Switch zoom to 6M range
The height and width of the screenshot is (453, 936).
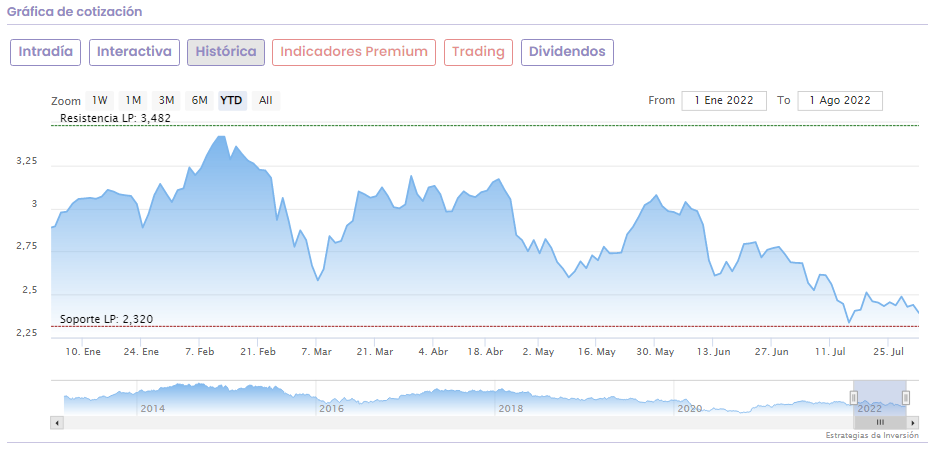tap(199, 100)
